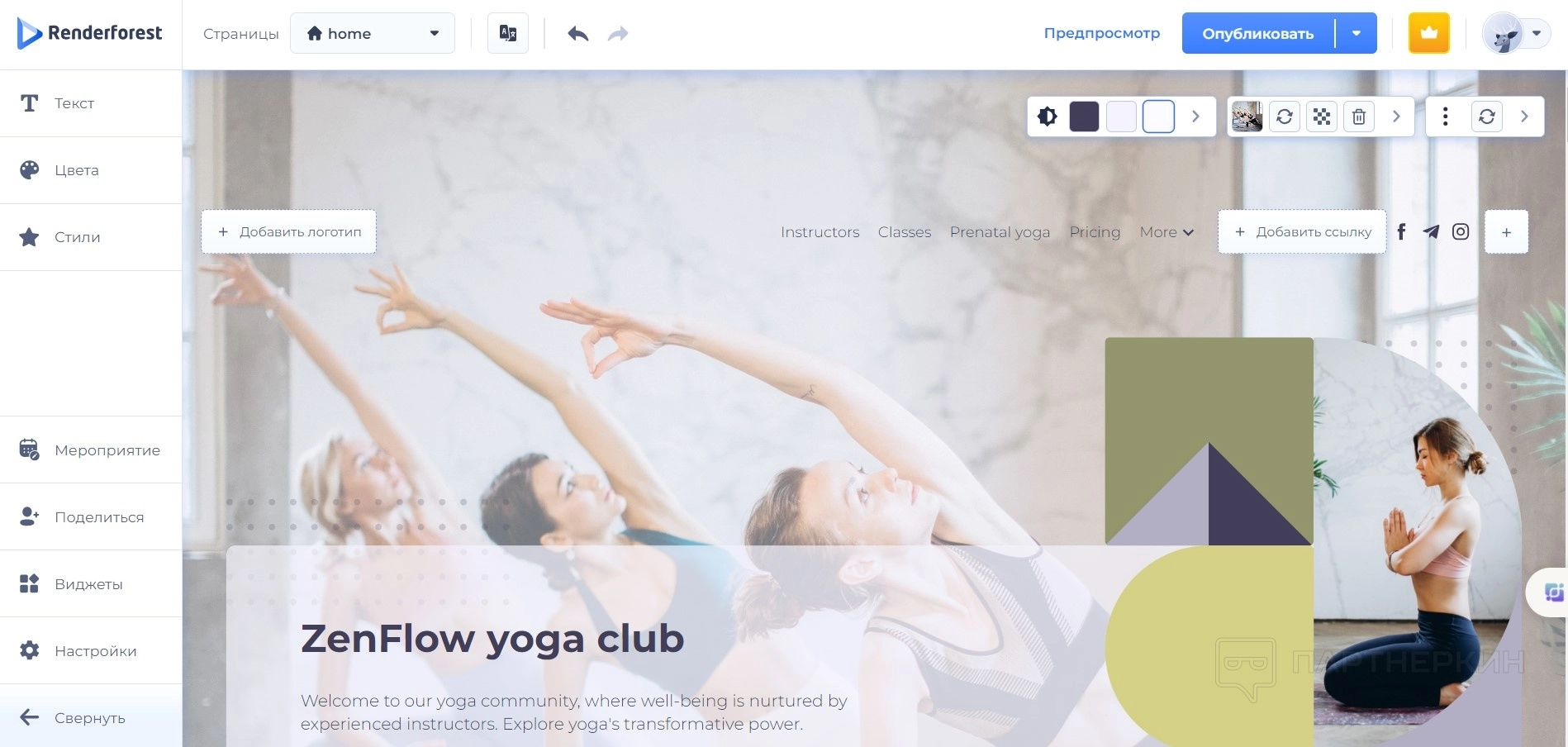1568x747 pixels.
Task: Open the Facebook social icon
Action: click(x=1401, y=232)
